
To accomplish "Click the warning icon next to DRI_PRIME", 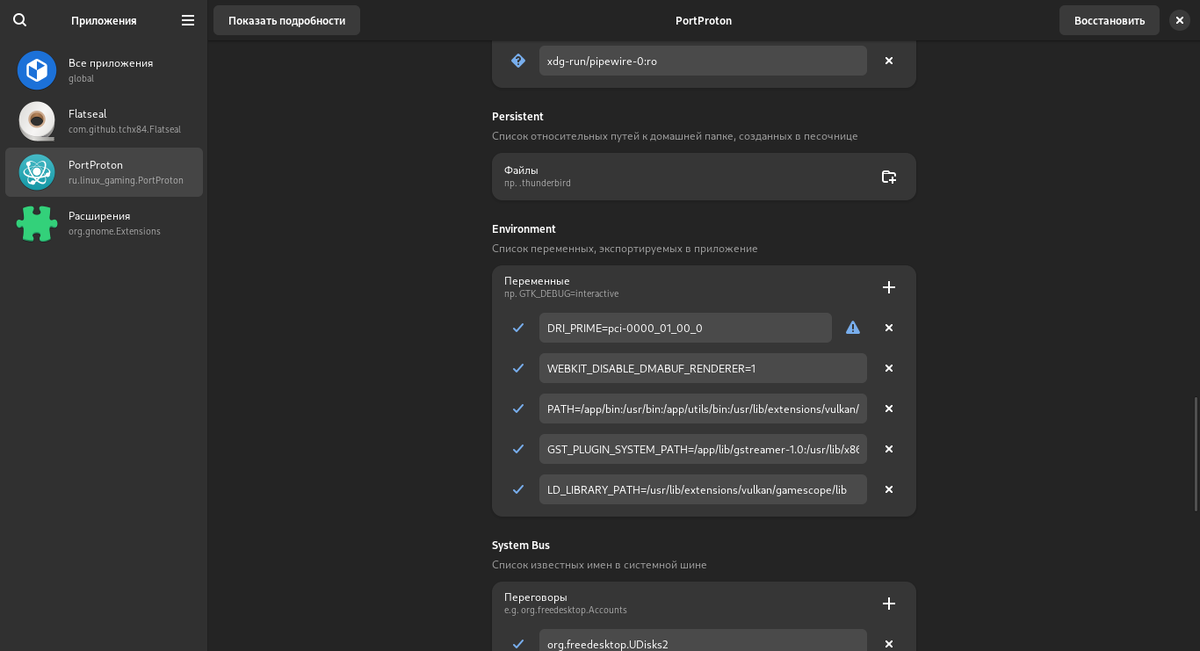I will [x=853, y=328].
